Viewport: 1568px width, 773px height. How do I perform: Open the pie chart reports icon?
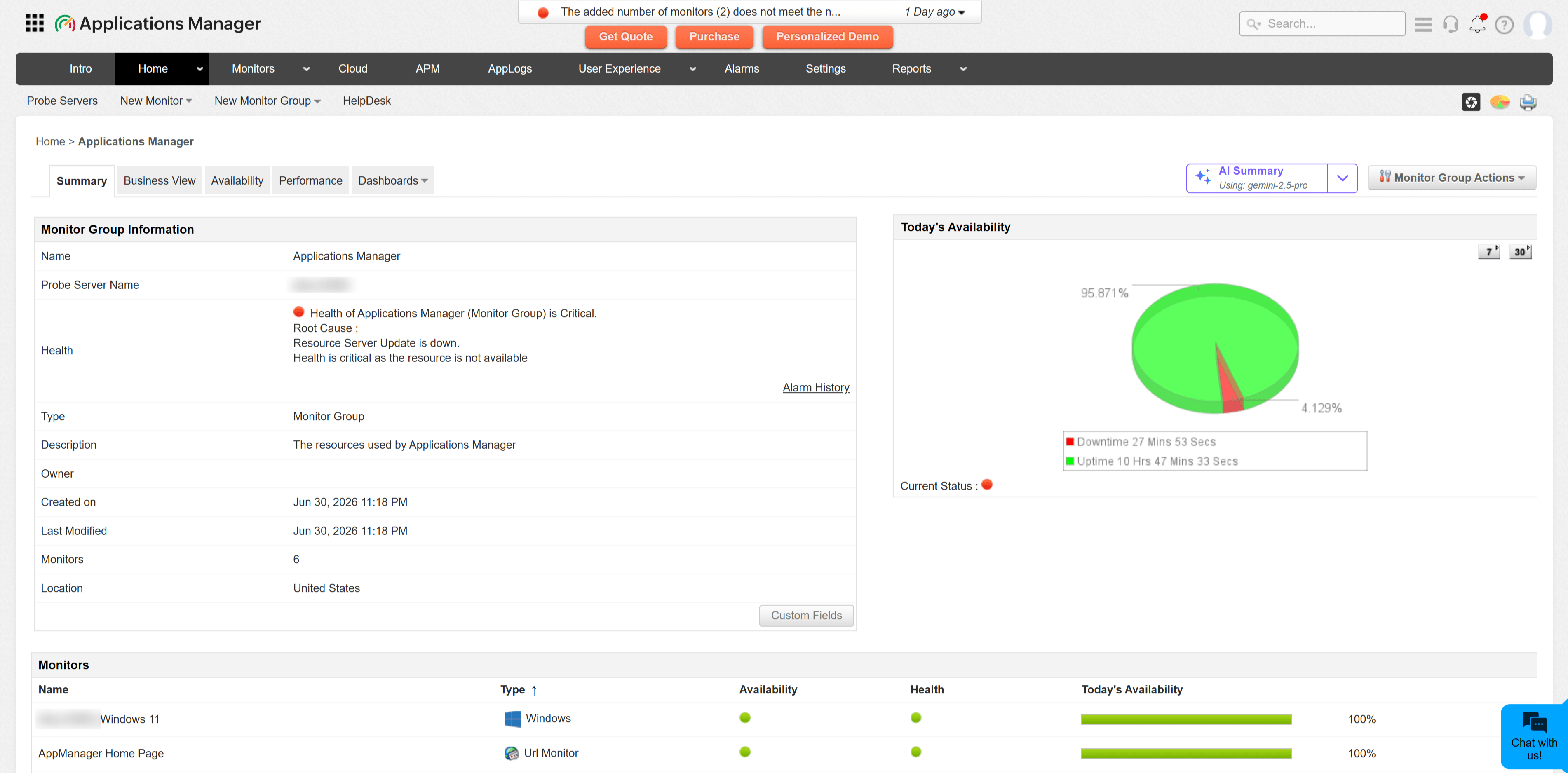click(1499, 102)
